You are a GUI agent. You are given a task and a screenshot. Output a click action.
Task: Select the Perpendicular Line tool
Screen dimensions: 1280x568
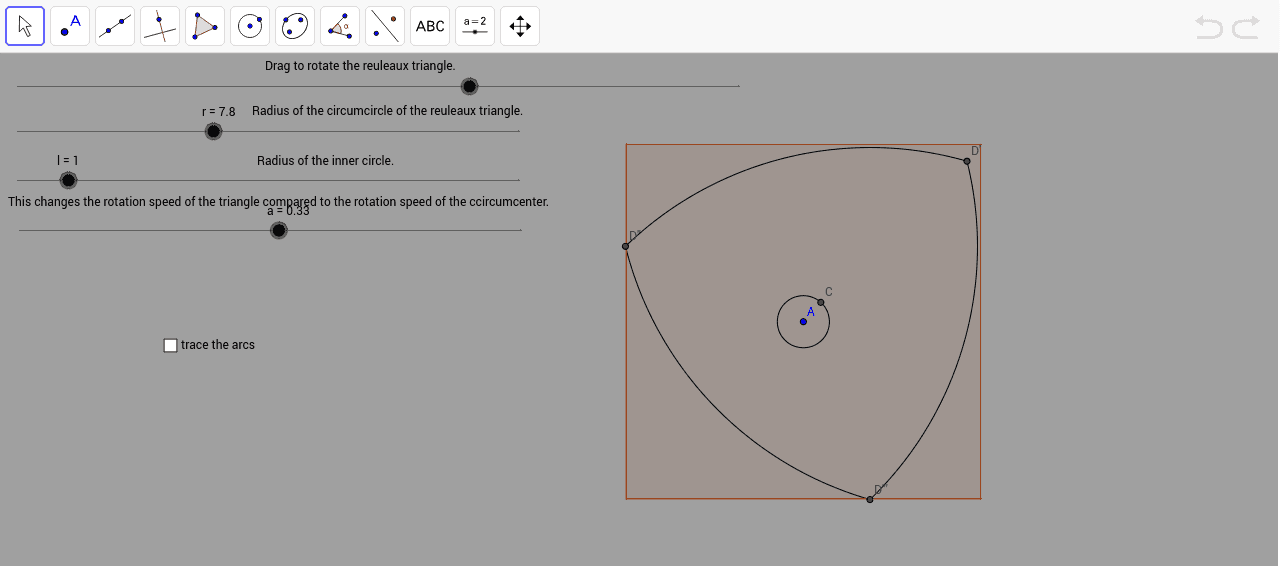[160, 26]
